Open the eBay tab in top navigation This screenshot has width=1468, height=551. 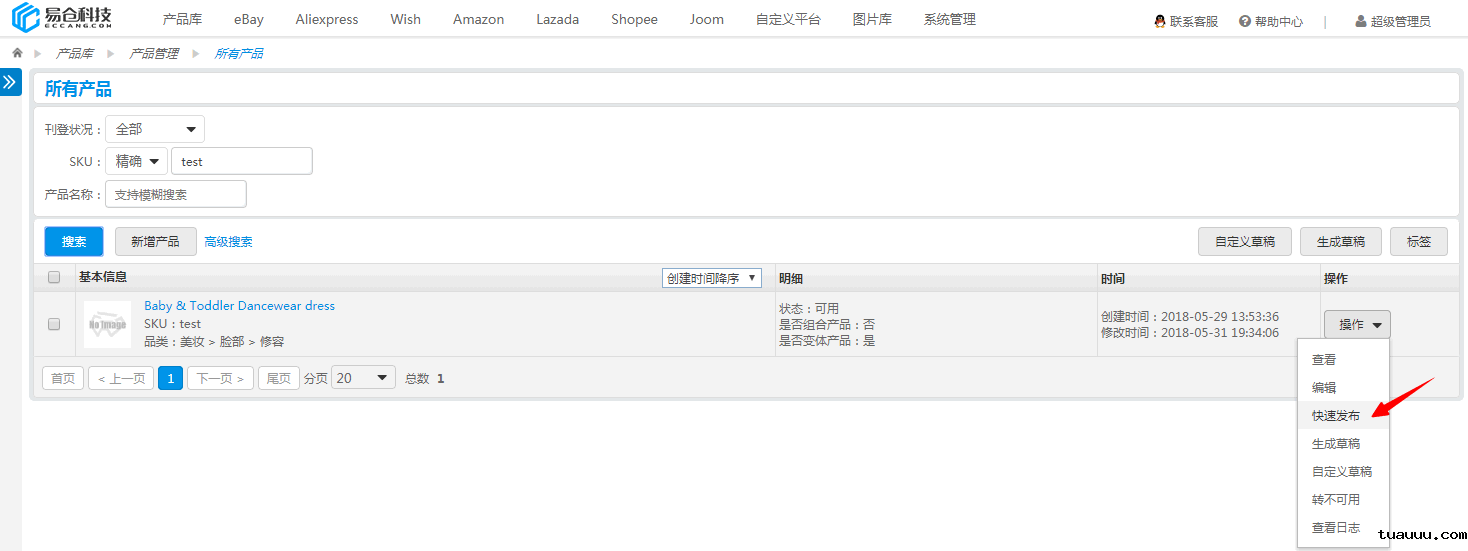point(249,19)
